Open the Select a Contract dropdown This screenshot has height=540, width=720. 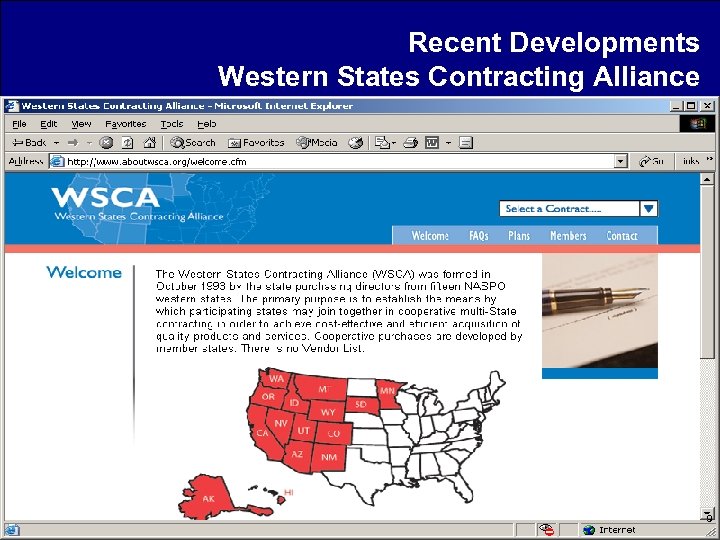tap(578, 208)
